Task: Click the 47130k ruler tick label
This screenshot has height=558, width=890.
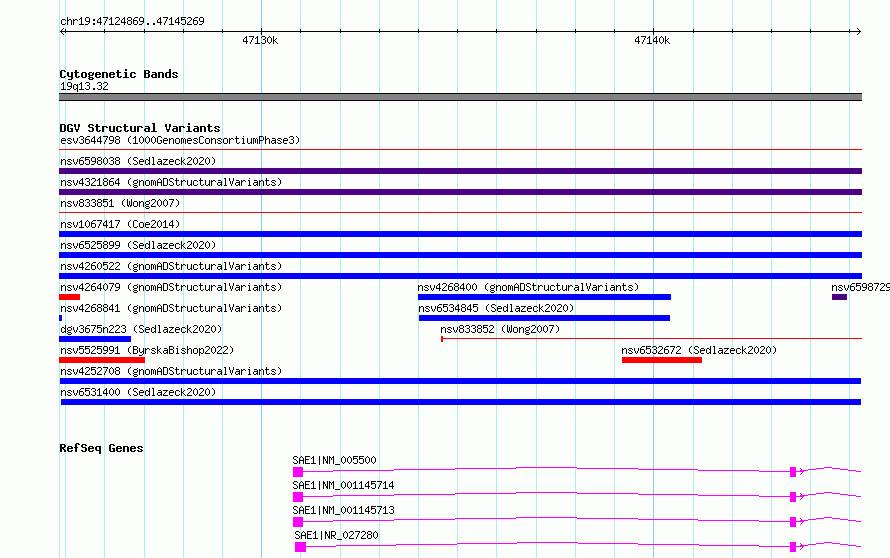Action: pos(260,40)
